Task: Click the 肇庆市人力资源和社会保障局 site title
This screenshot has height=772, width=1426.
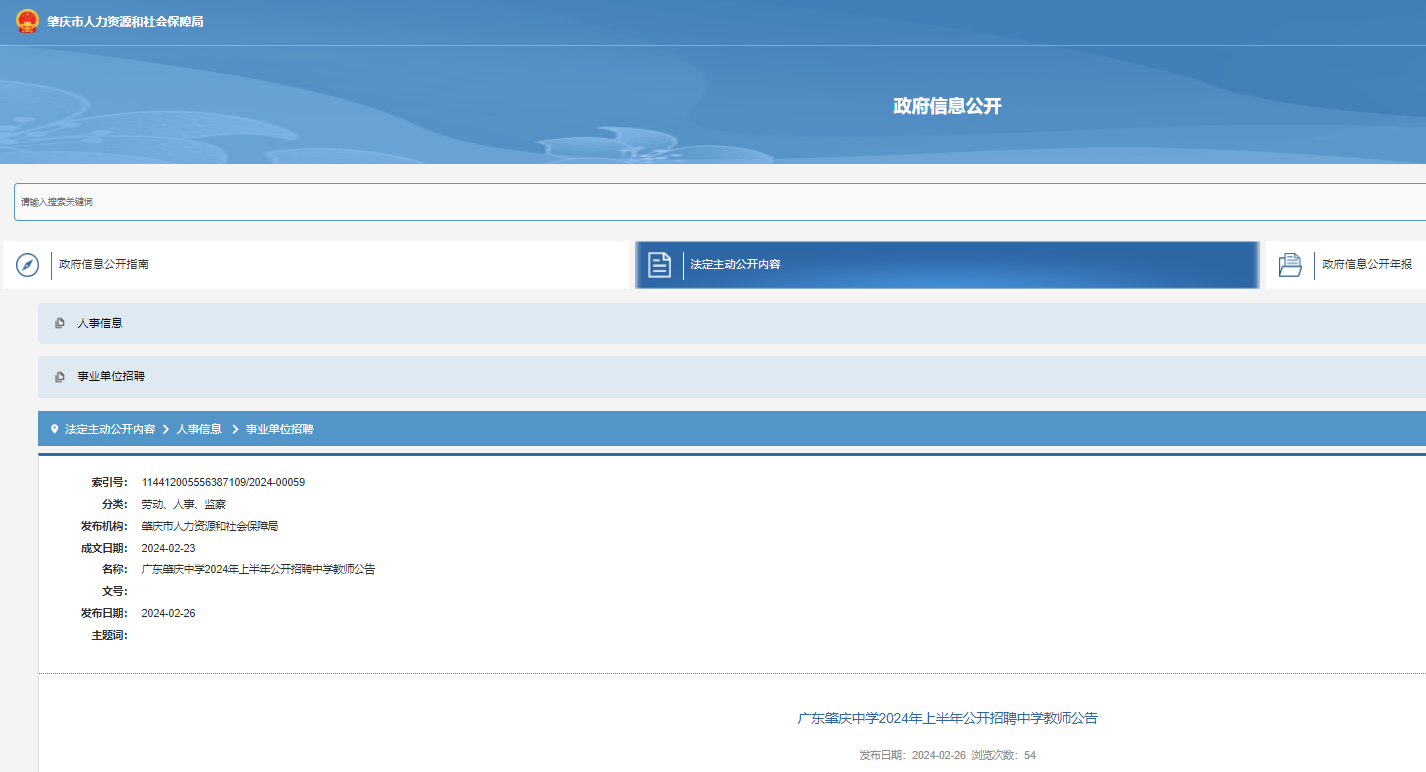Action: (125, 21)
